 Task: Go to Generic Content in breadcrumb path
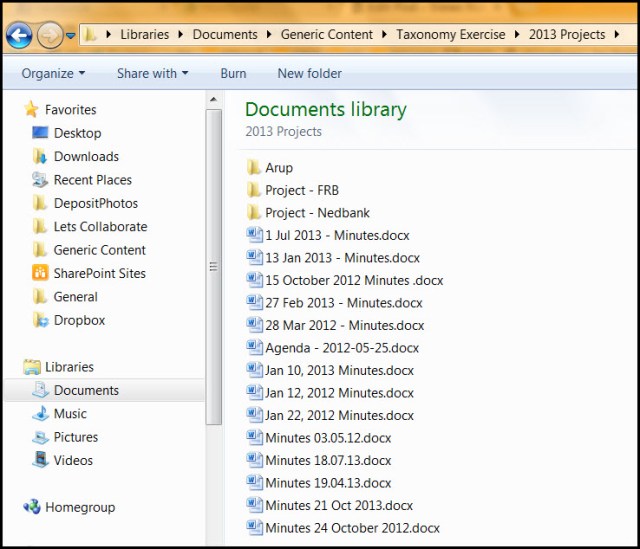click(x=326, y=34)
